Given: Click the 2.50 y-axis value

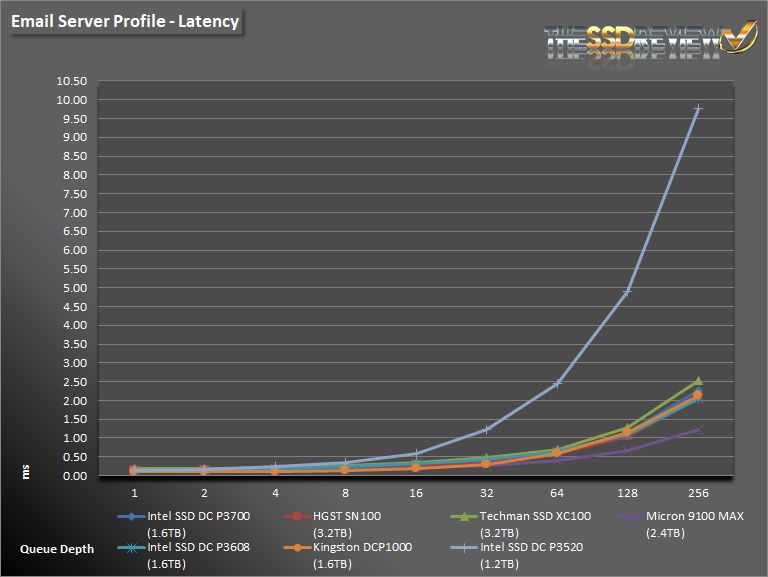Looking at the screenshot, I should coord(75,382).
